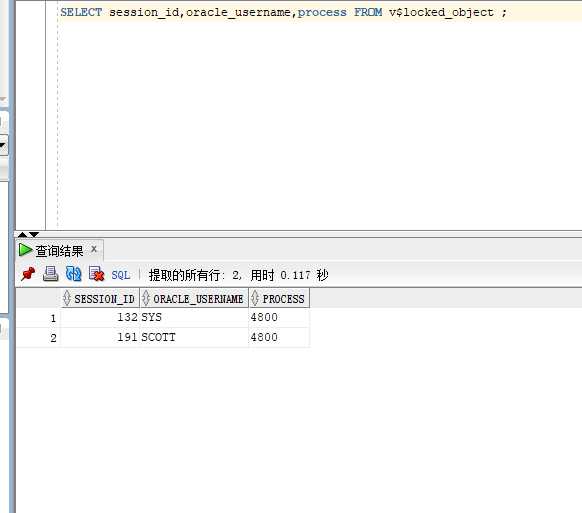Click the SELECT keyword in the SQL editor
This screenshot has width=582, height=513.
coord(81,12)
